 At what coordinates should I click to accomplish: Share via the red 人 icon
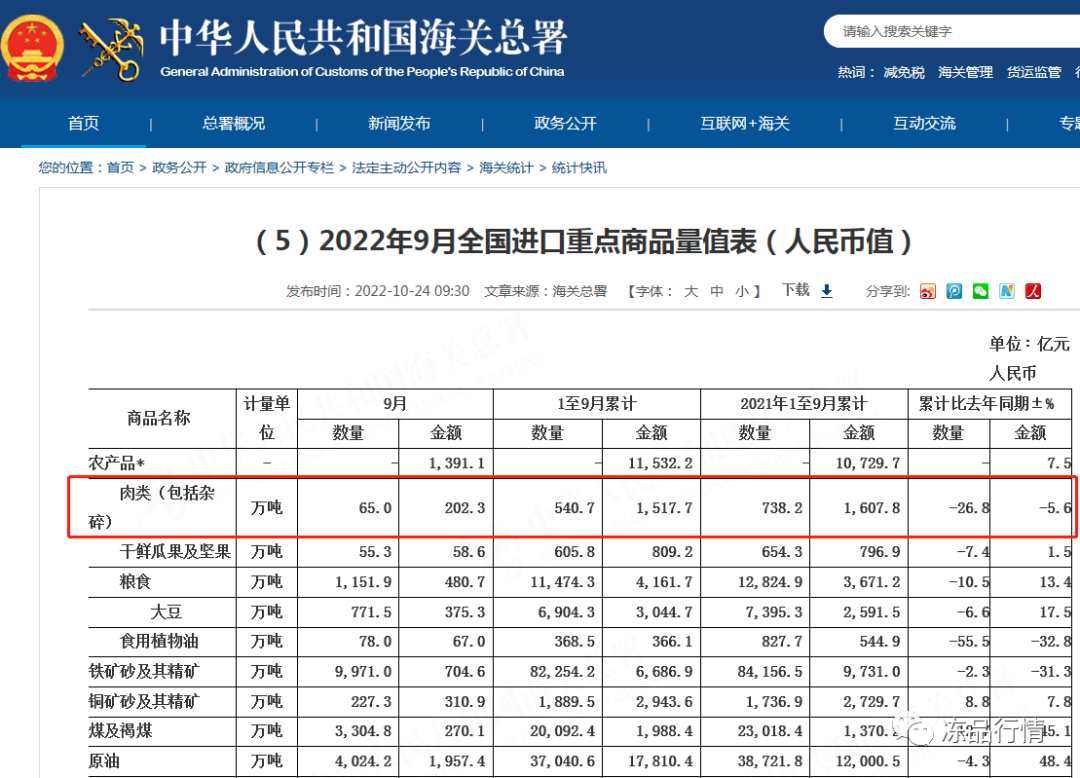[x=1033, y=291]
